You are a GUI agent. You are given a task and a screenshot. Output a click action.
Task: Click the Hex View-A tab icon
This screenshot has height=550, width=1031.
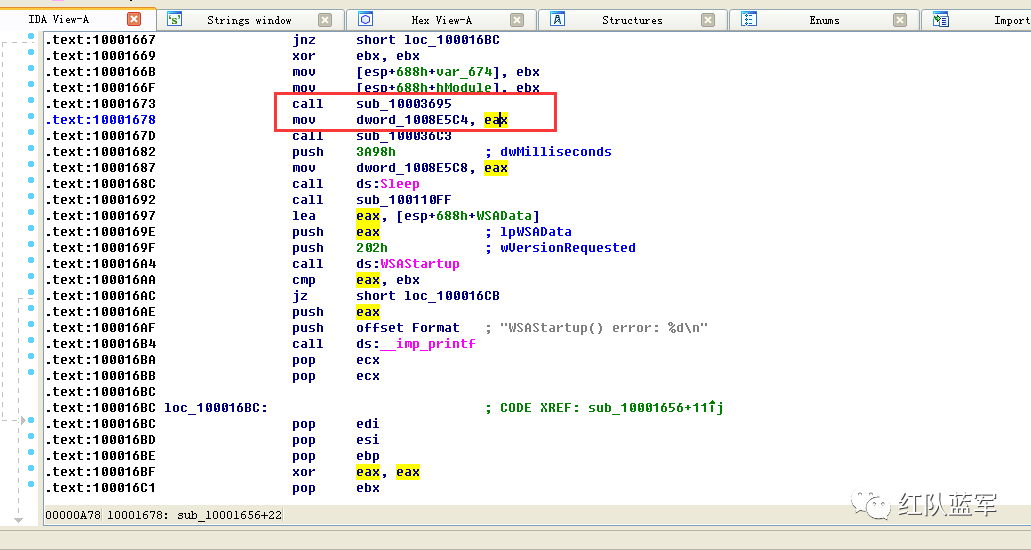366,20
